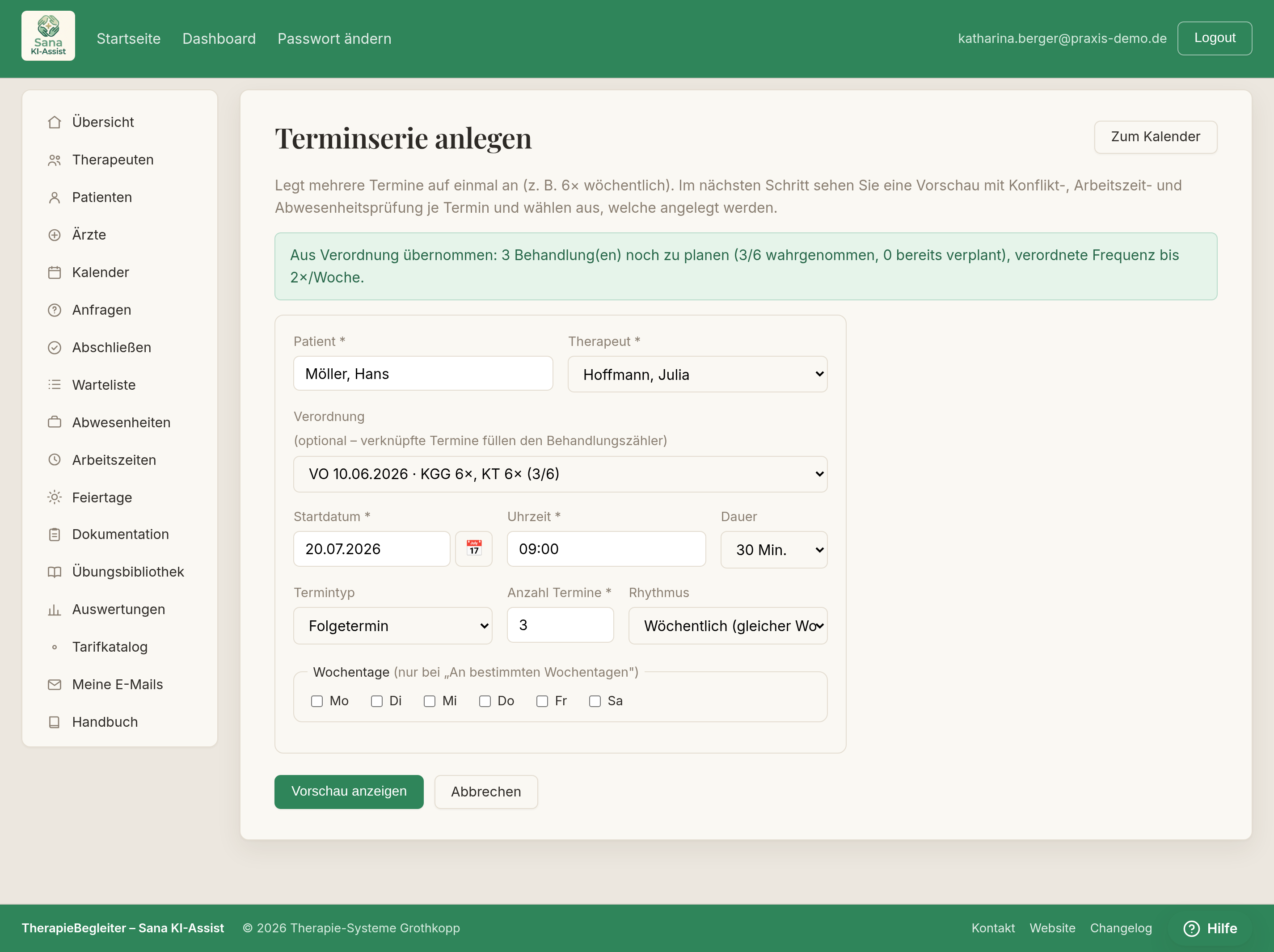Open the Website footer link
Viewport: 1274px width, 952px height.
(x=1052, y=928)
